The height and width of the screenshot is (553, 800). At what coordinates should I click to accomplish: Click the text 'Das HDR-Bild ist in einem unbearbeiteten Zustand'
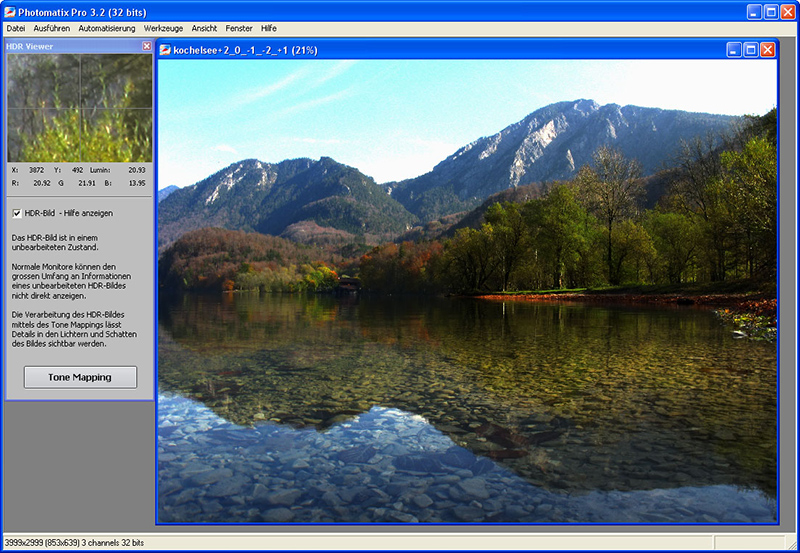tap(55, 242)
